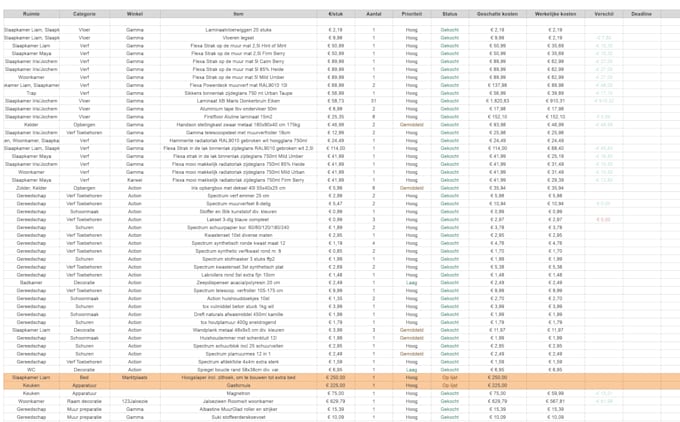The height and width of the screenshot is (422, 680).
Task: Click the 'Jaloezieen Roomwit woonkamer' cell
Action: tap(238, 401)
